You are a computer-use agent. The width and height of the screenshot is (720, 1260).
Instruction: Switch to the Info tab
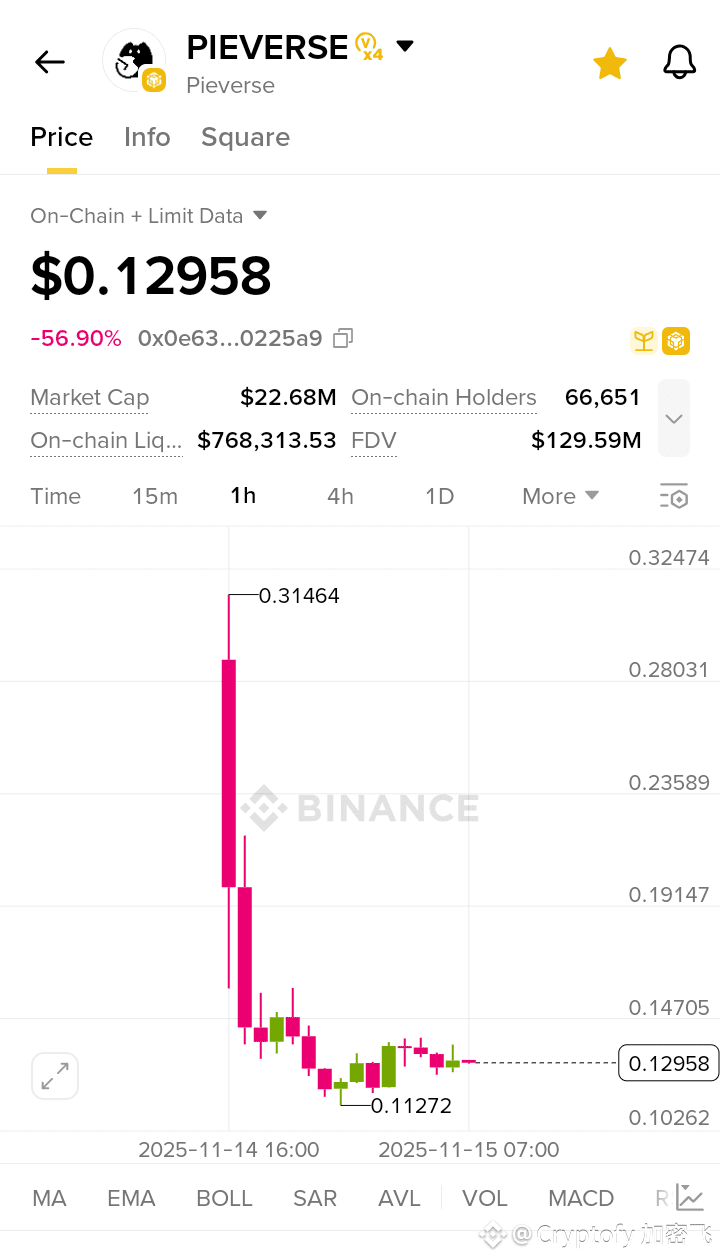[x=147, y=137]
